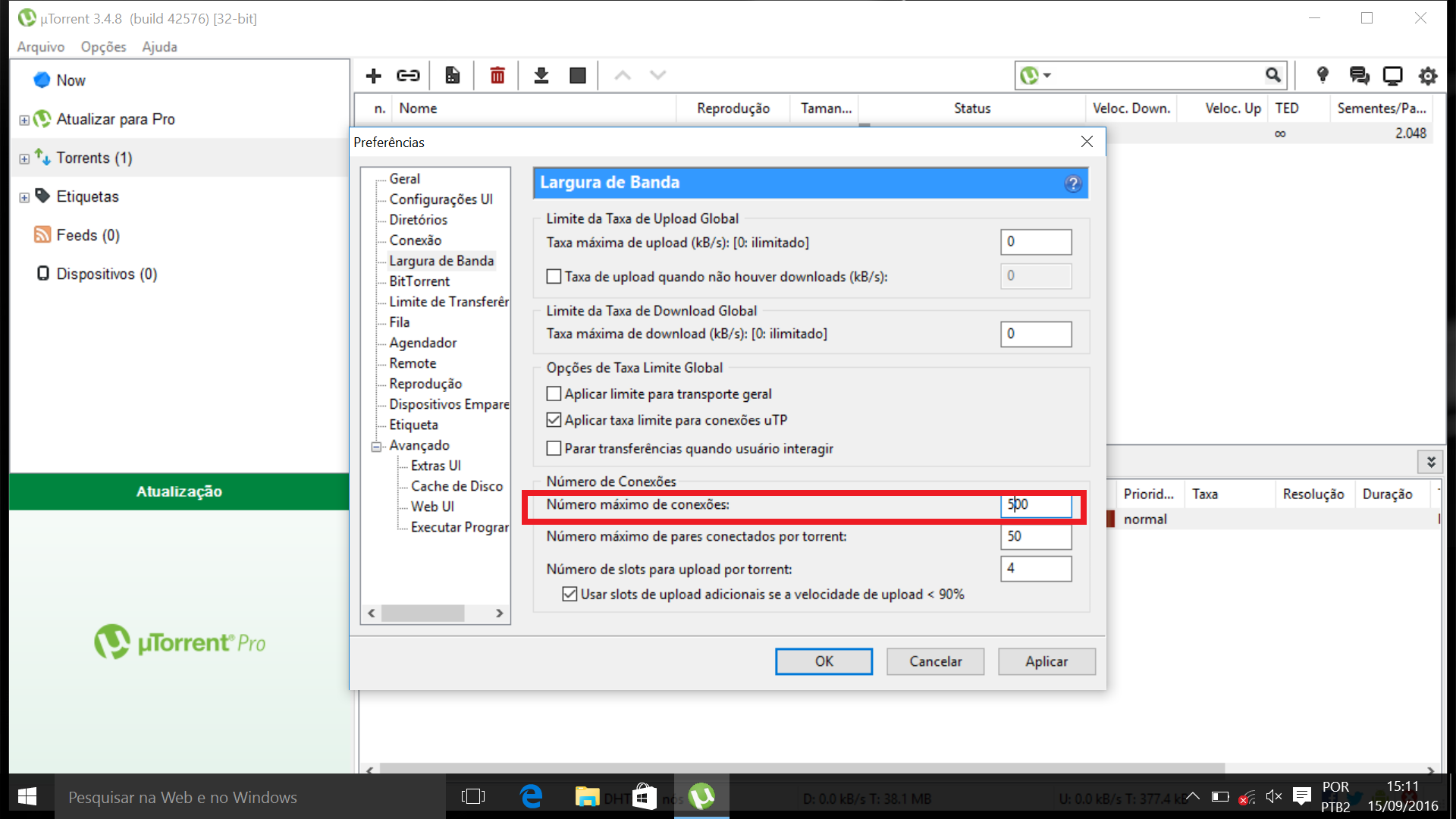Click Move Up Queue arrow icon

click(623, 75)
